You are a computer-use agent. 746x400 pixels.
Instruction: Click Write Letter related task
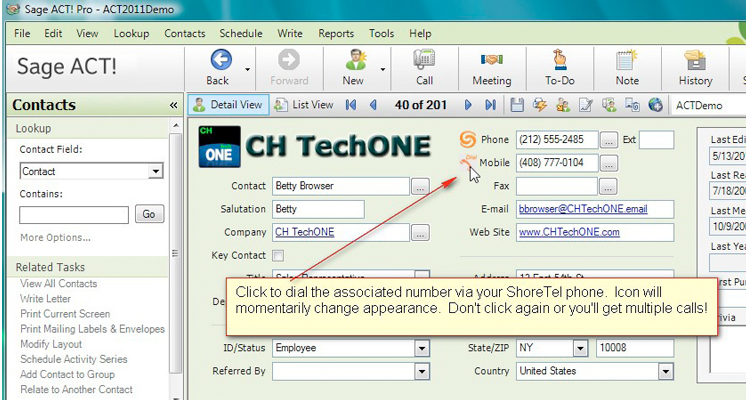[45, 299]
